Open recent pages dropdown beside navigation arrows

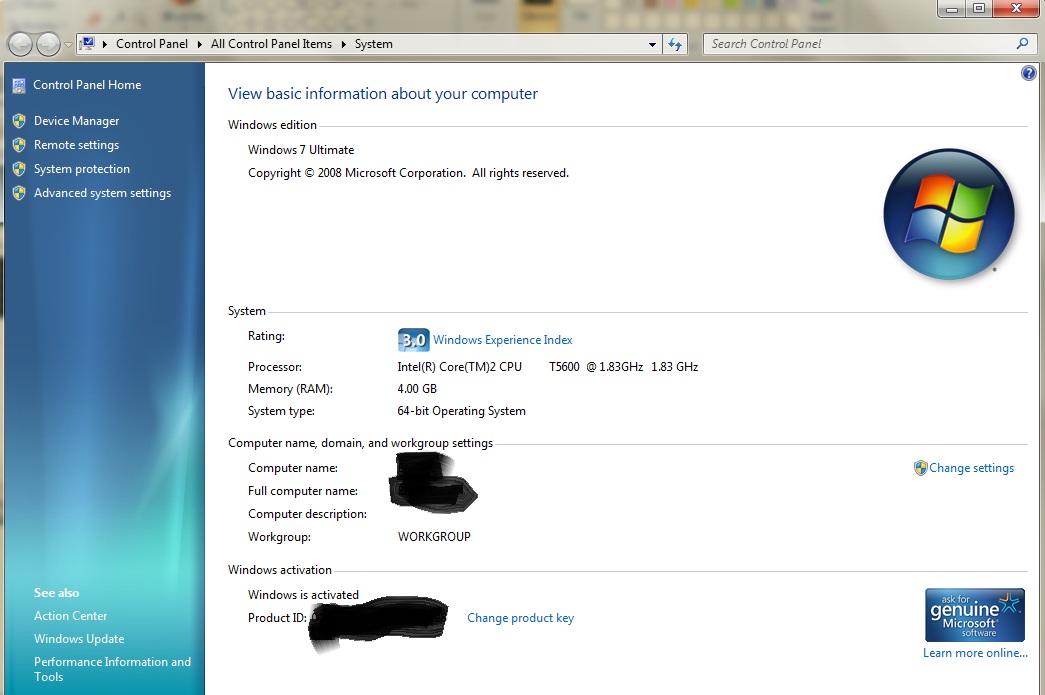click(x=68, y=45)
